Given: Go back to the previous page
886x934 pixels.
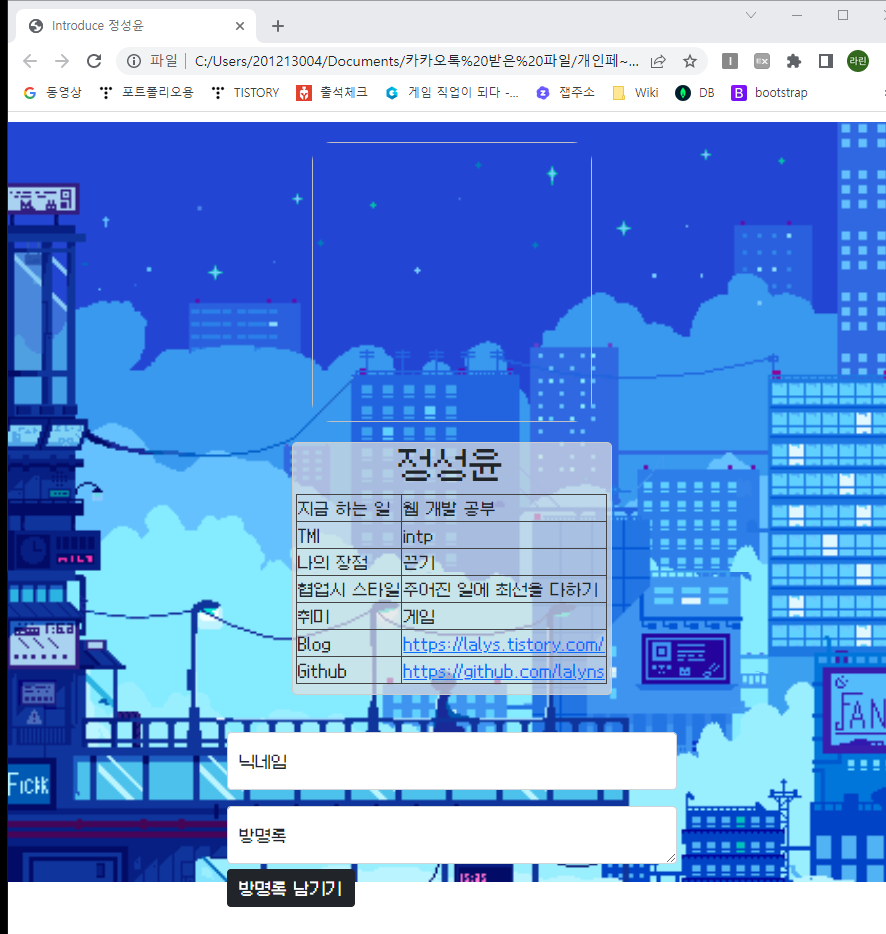Looking at the screenshot, I should pyautogui.click(x=30, y=61).
